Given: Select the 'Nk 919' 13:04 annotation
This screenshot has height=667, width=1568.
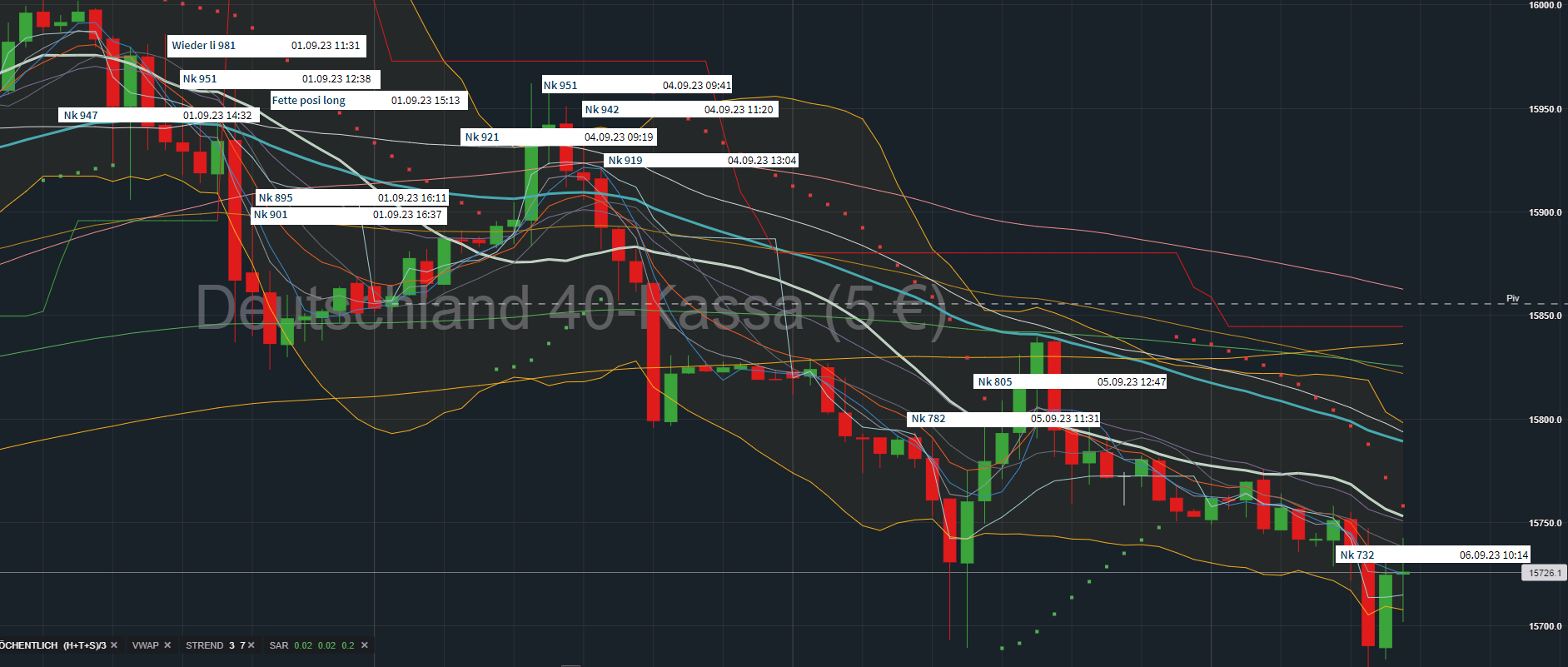Looking at the screenshot, I should (x=702, y=161).
